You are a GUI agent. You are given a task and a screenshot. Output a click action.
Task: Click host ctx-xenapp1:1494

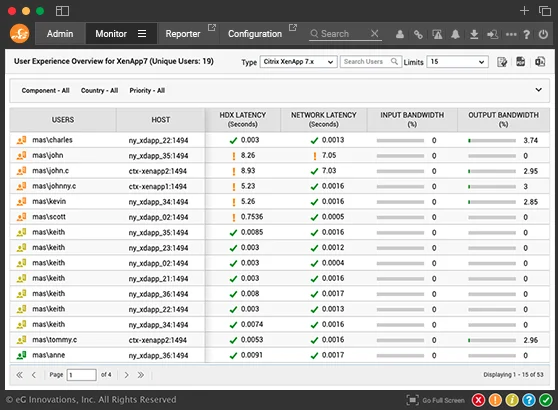pyautogui.click(x=158, y=186)
